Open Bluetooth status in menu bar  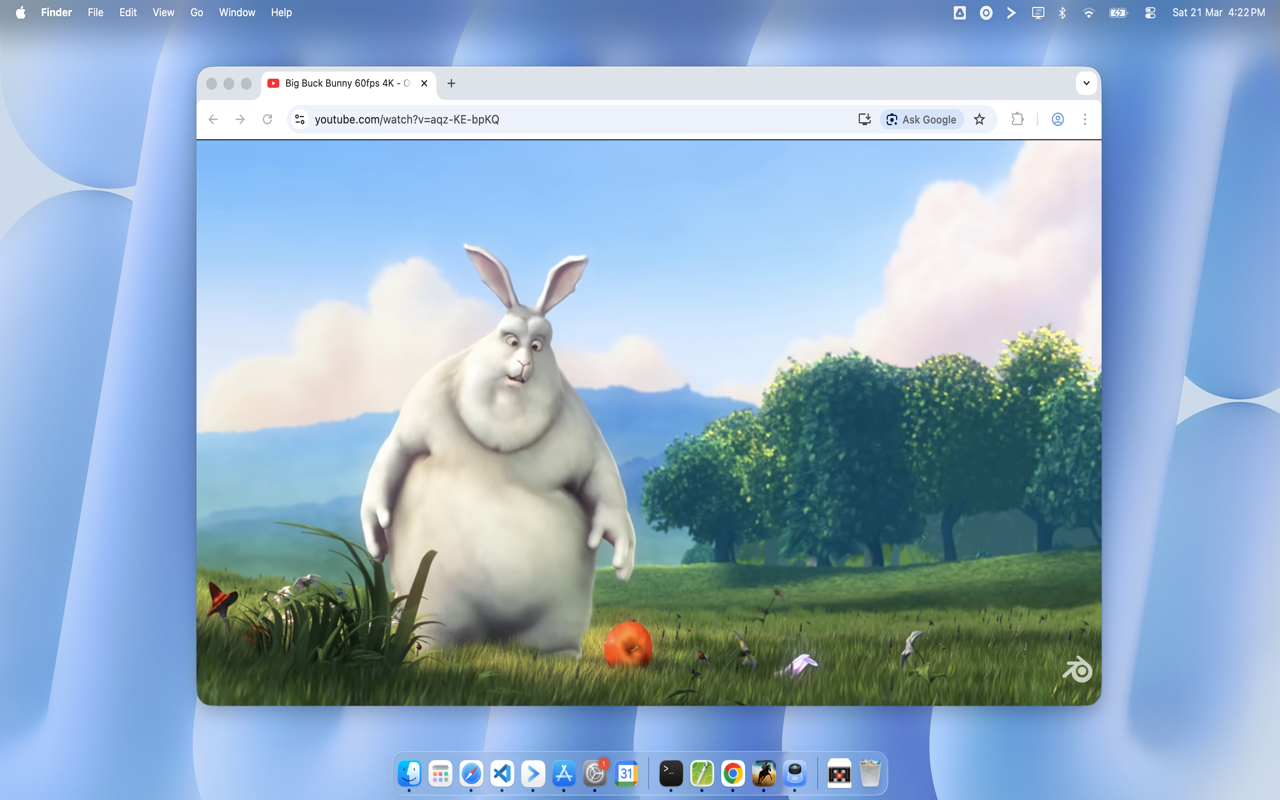[x=1063, y=12]
